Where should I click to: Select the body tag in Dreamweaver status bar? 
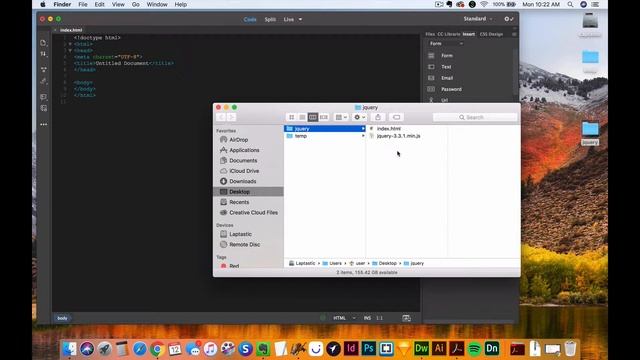pyautogui.click(x=62, y=318)
